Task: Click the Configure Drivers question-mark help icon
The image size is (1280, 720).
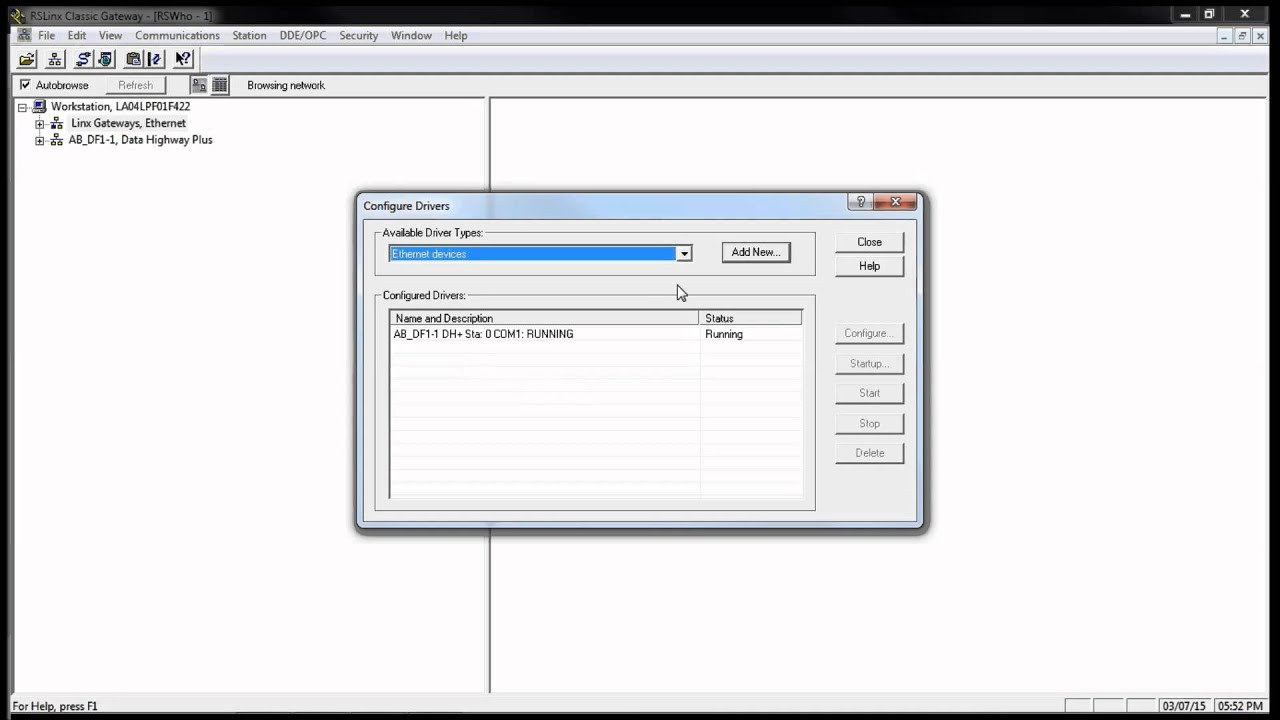Action: 861,202
